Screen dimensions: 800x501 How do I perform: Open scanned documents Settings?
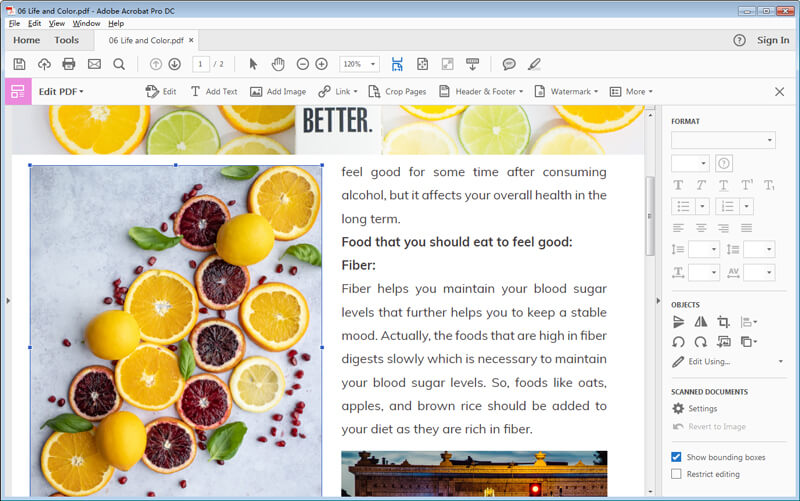[x=694, y=409]
